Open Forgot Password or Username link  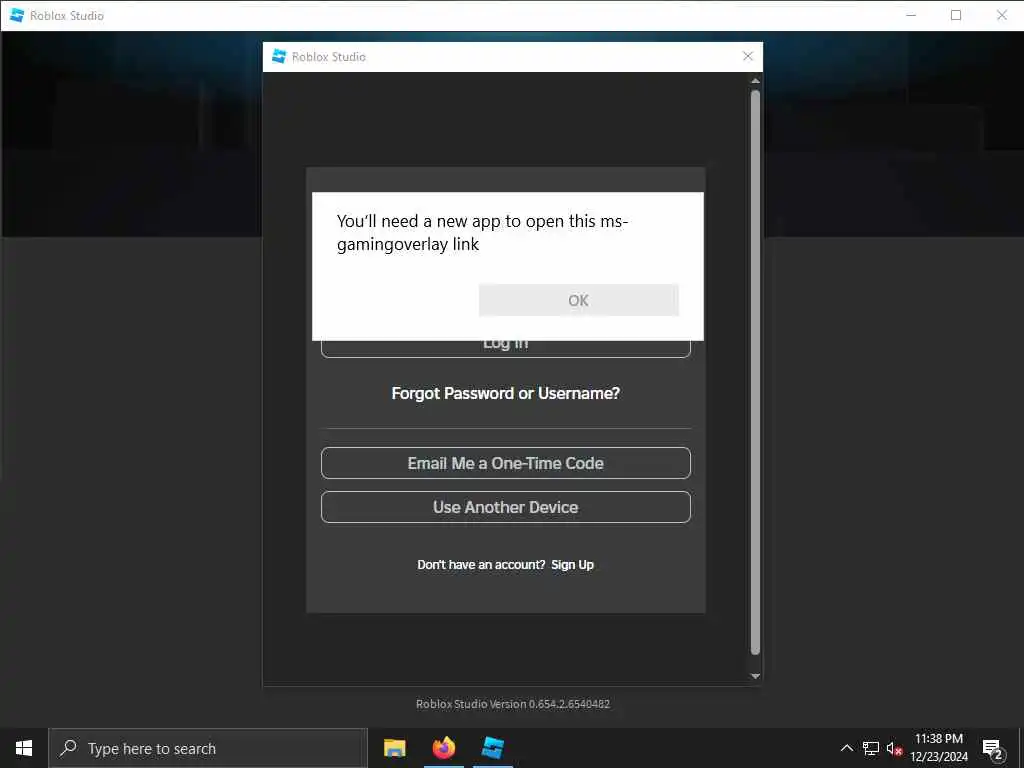[x=505, y=393]
